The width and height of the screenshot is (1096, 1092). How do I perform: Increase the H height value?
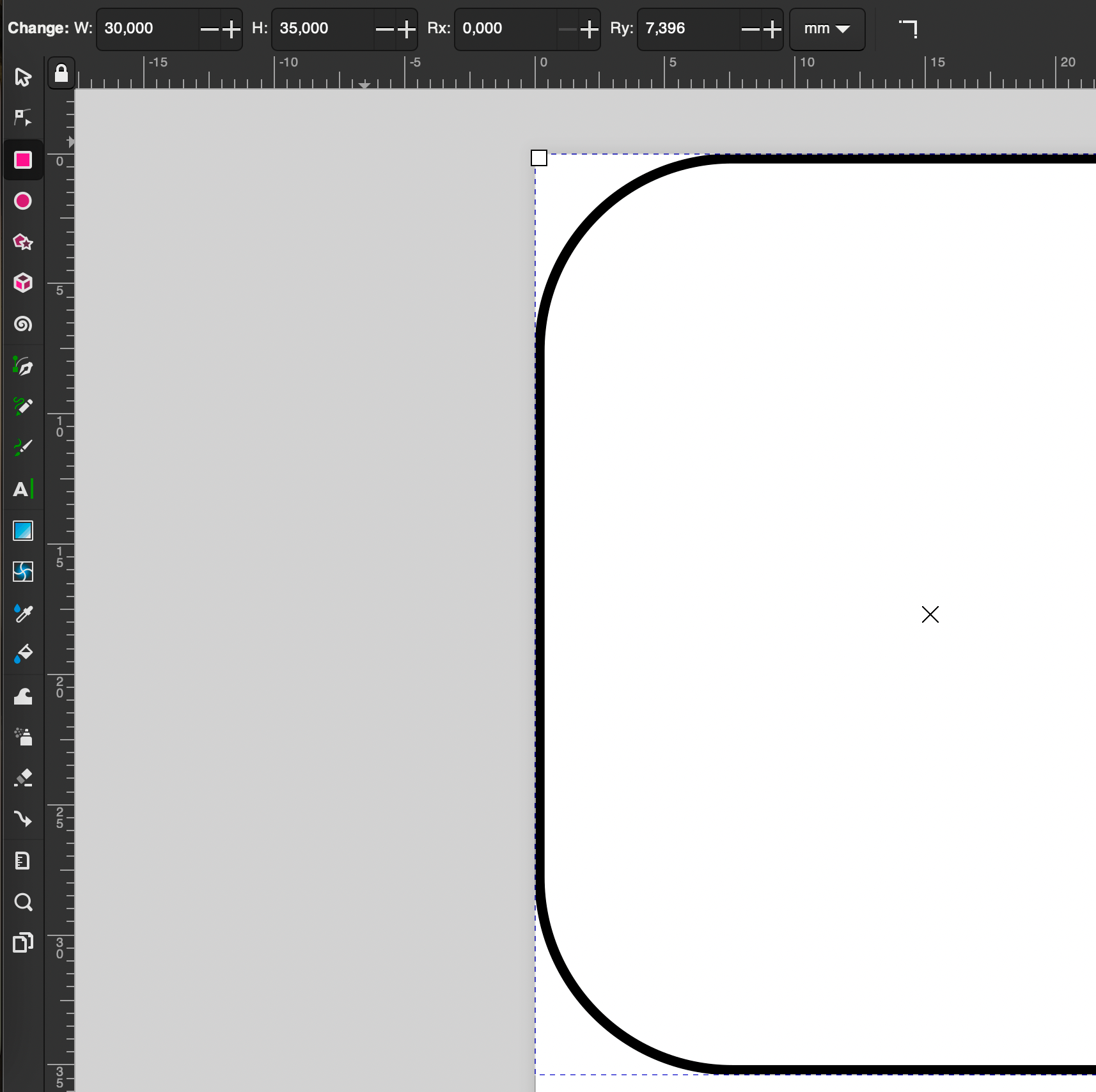(x=406, y=29)
